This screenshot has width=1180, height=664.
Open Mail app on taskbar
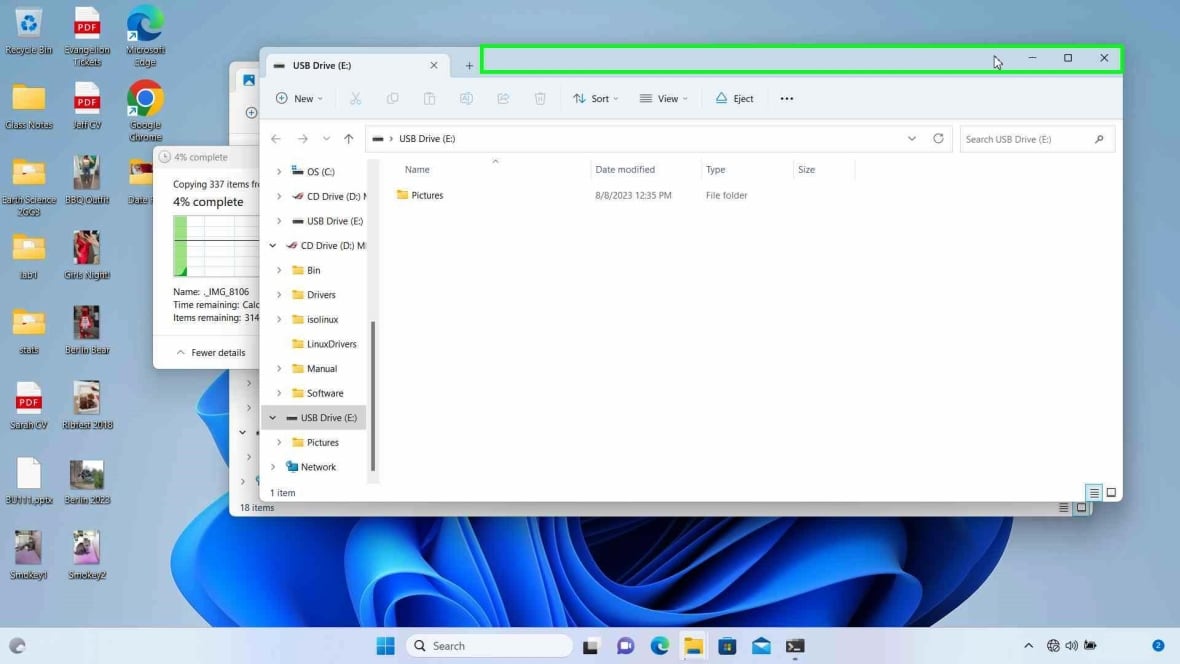click(x=761, y=646)
